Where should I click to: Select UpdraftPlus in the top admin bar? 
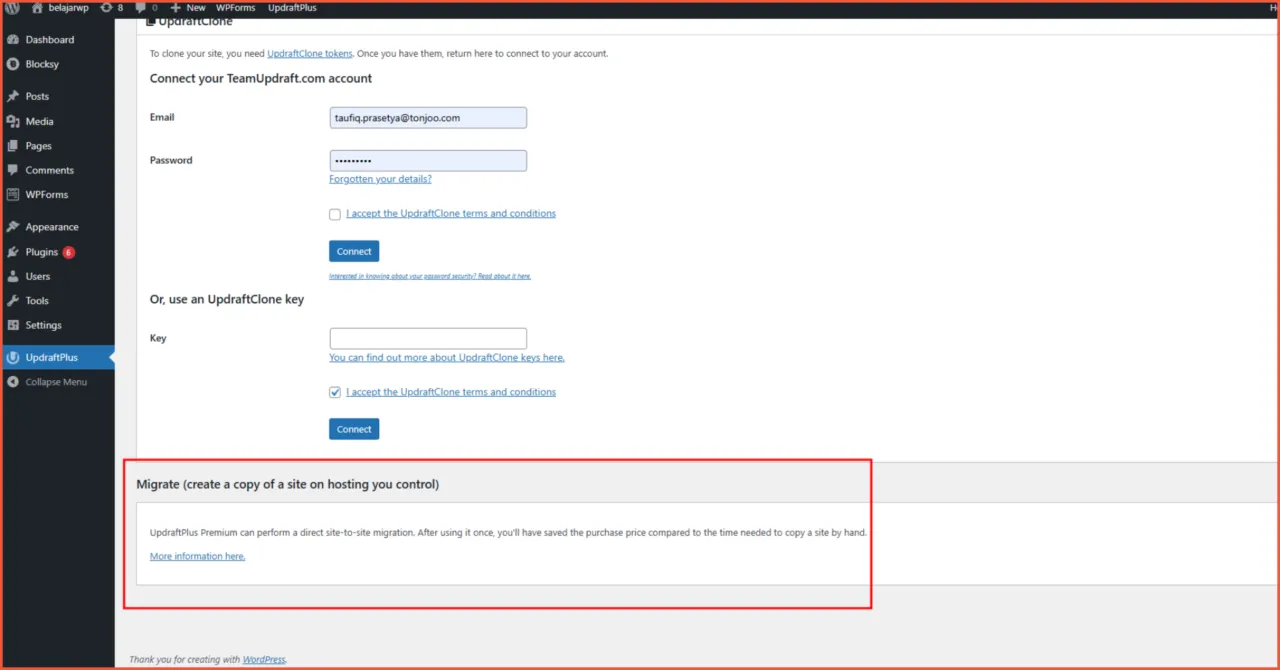pos(292,7)
